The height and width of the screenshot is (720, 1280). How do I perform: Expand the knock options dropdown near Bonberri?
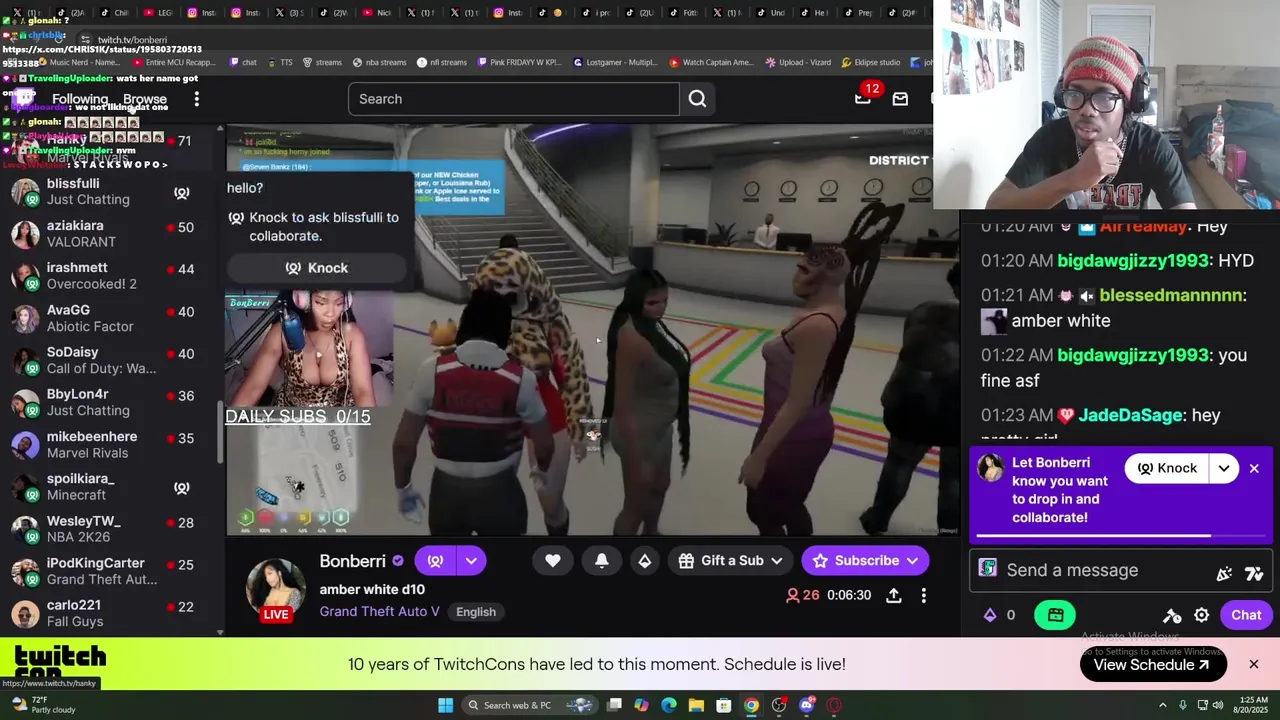click(471, 561)
